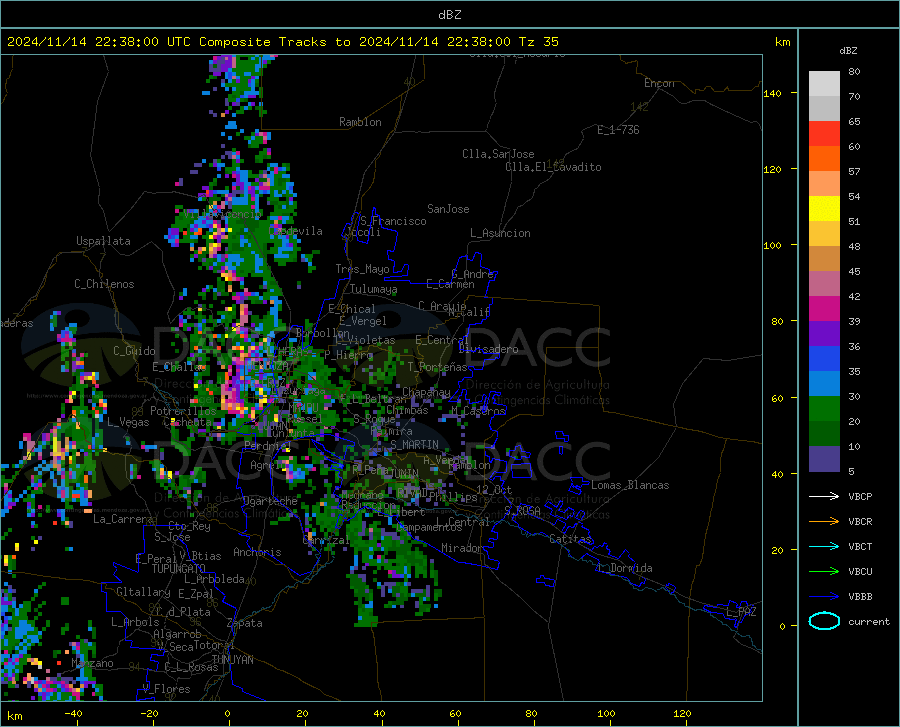Click the Potrerillos location label
Screen dimensions: 900x727
(x=183, y=411)
